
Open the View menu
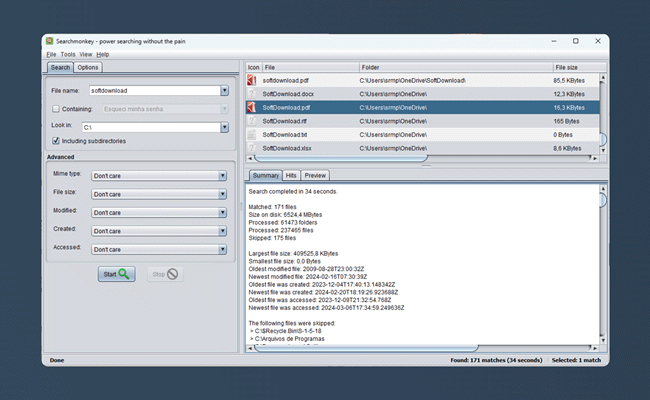click(x=86, y=54)
